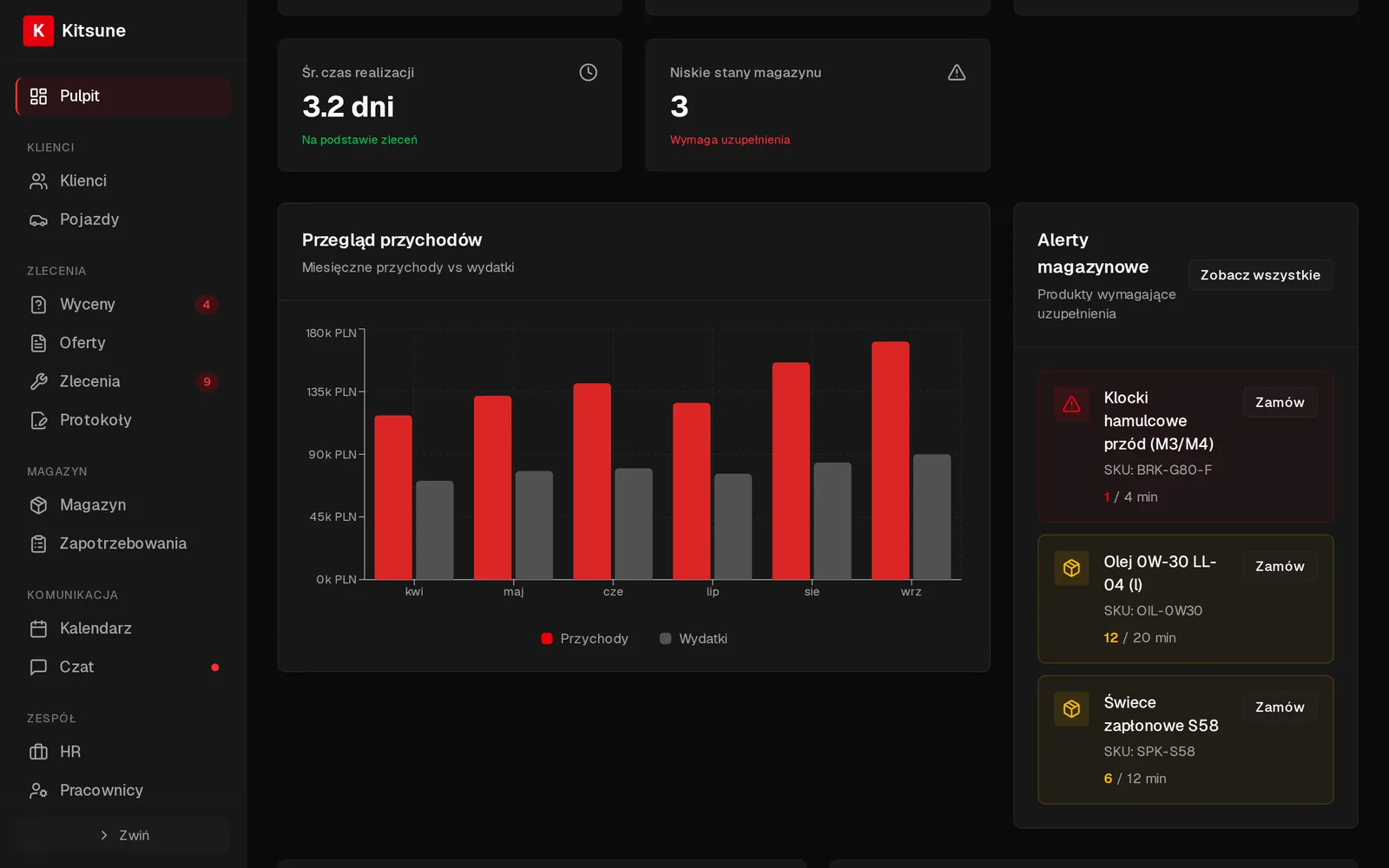1389x868 pixels.
Task: Click the Wyceny question-document icon
Action: 38,305
